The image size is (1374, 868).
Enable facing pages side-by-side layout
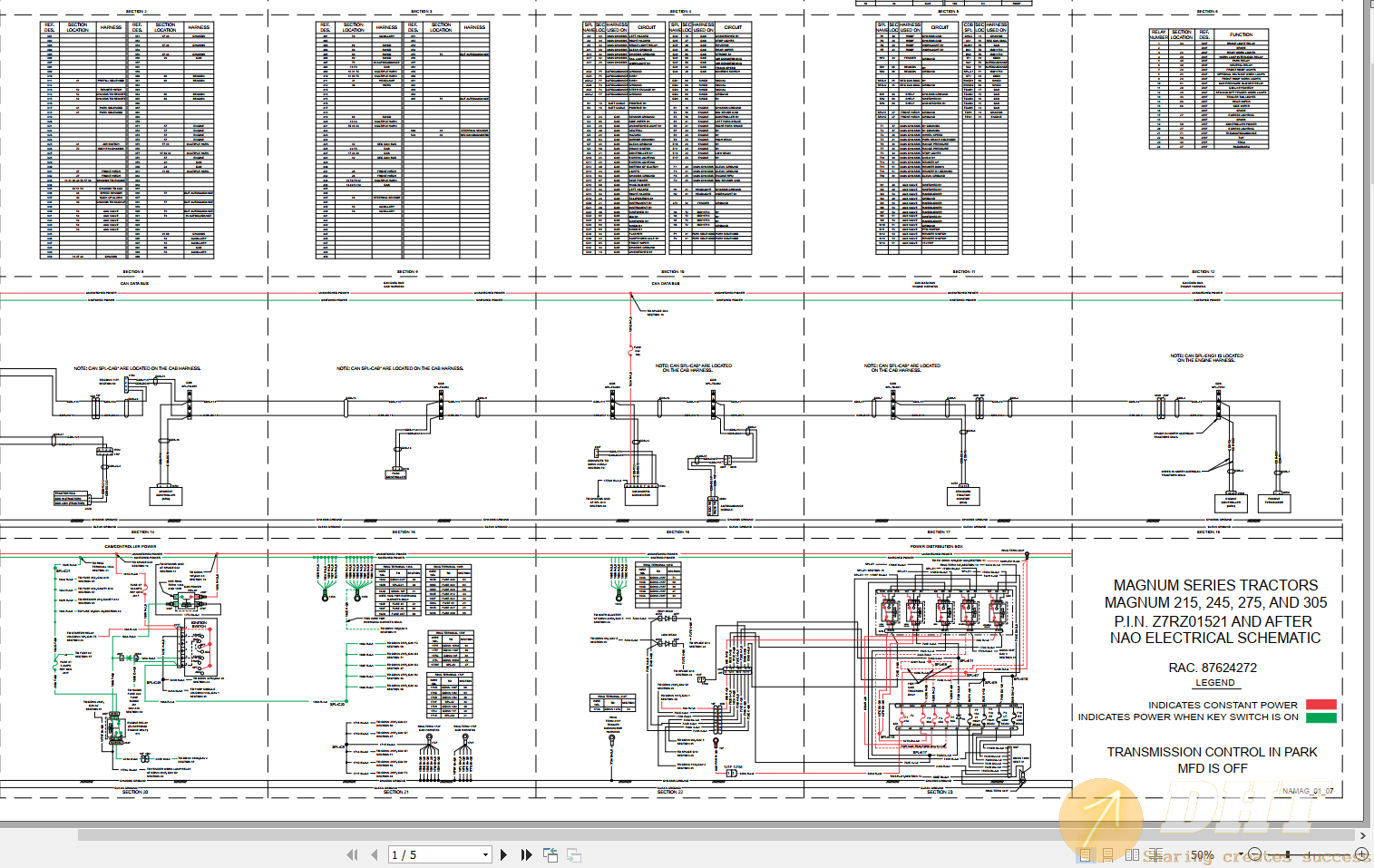[1133, 853]
